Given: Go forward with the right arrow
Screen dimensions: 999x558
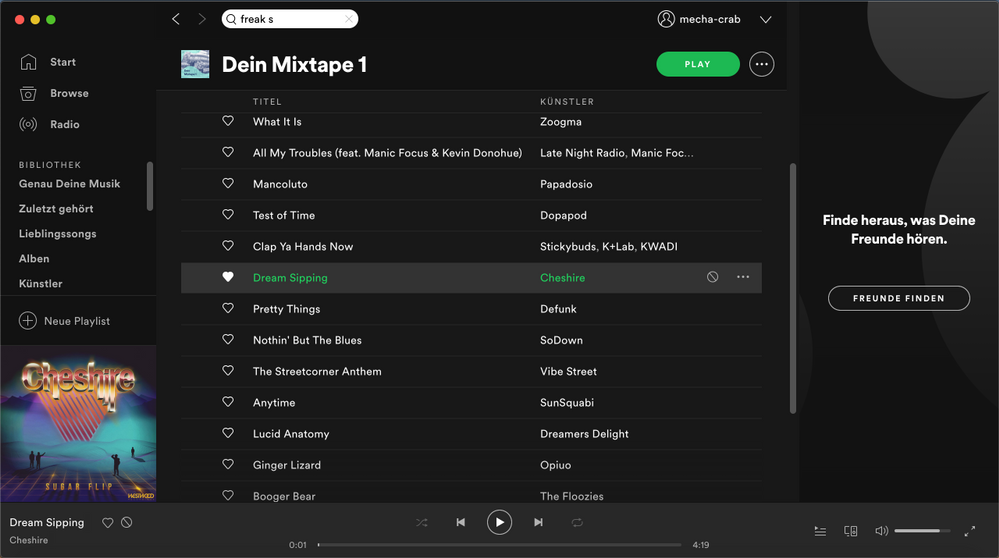Looking at the screenshot, I should pos(202,19).
